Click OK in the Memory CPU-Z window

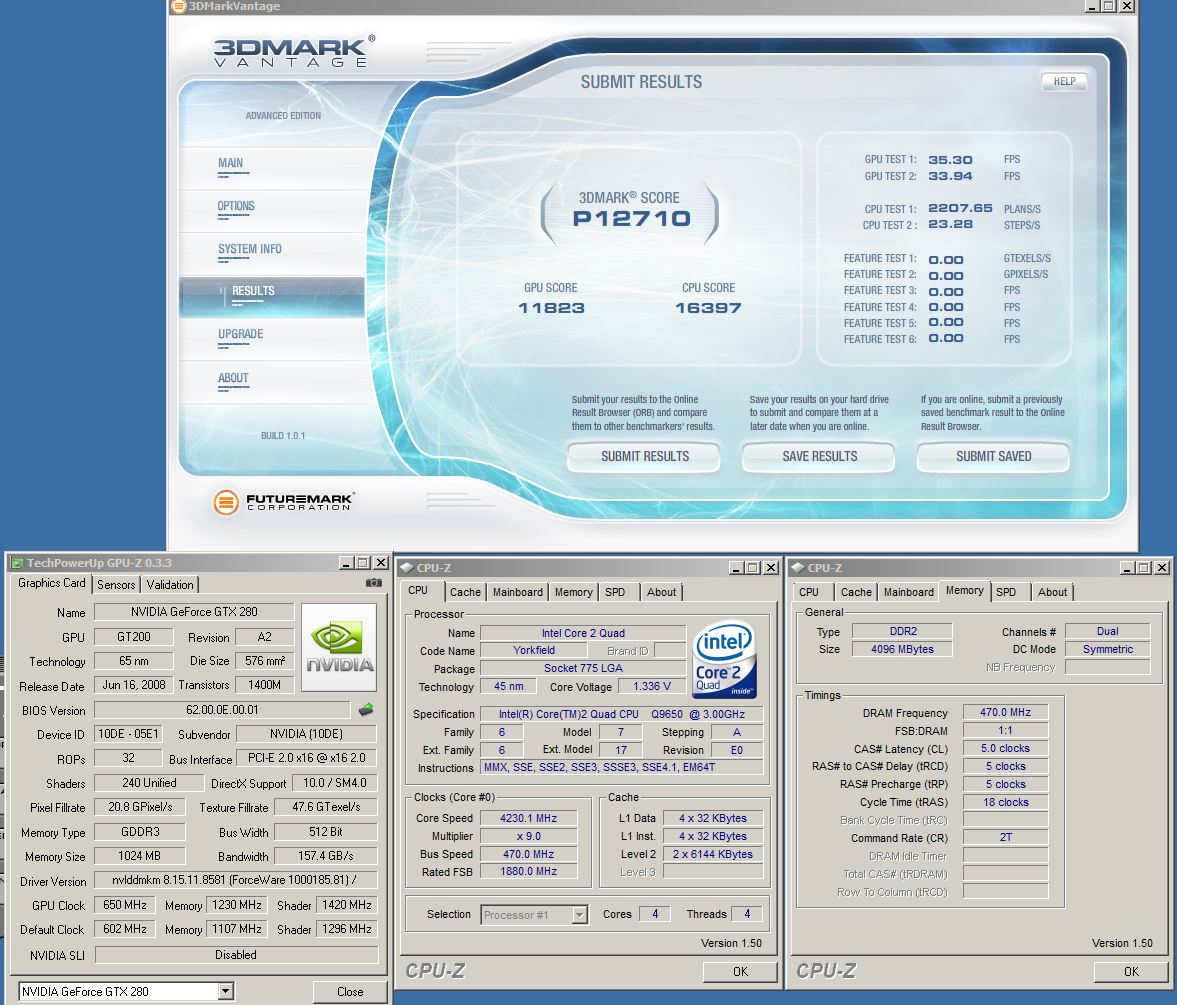click(1131, 972)
